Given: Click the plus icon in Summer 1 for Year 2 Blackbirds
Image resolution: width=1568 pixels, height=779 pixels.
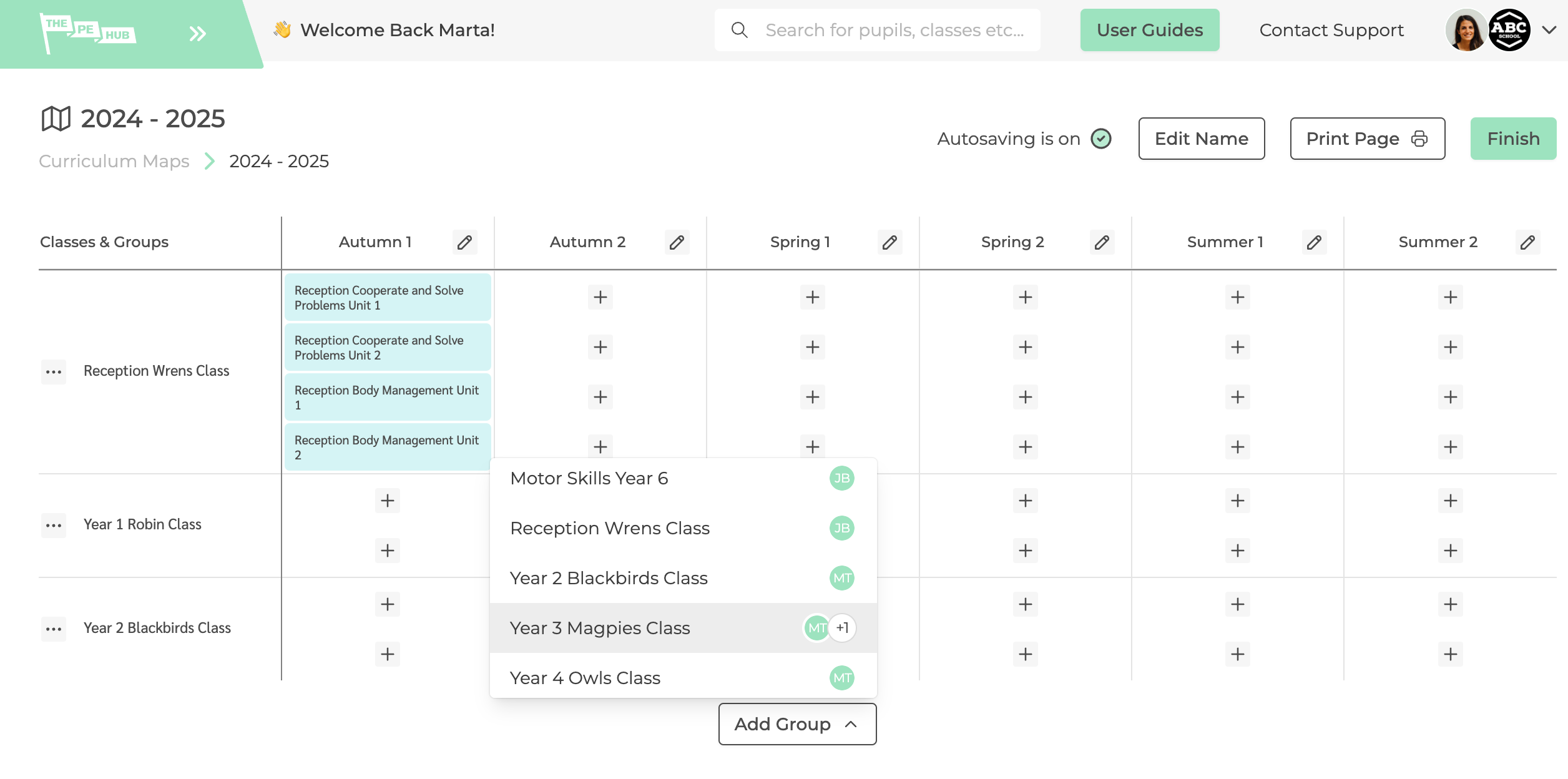Looking at the screenshot, I should point(1237,604).
